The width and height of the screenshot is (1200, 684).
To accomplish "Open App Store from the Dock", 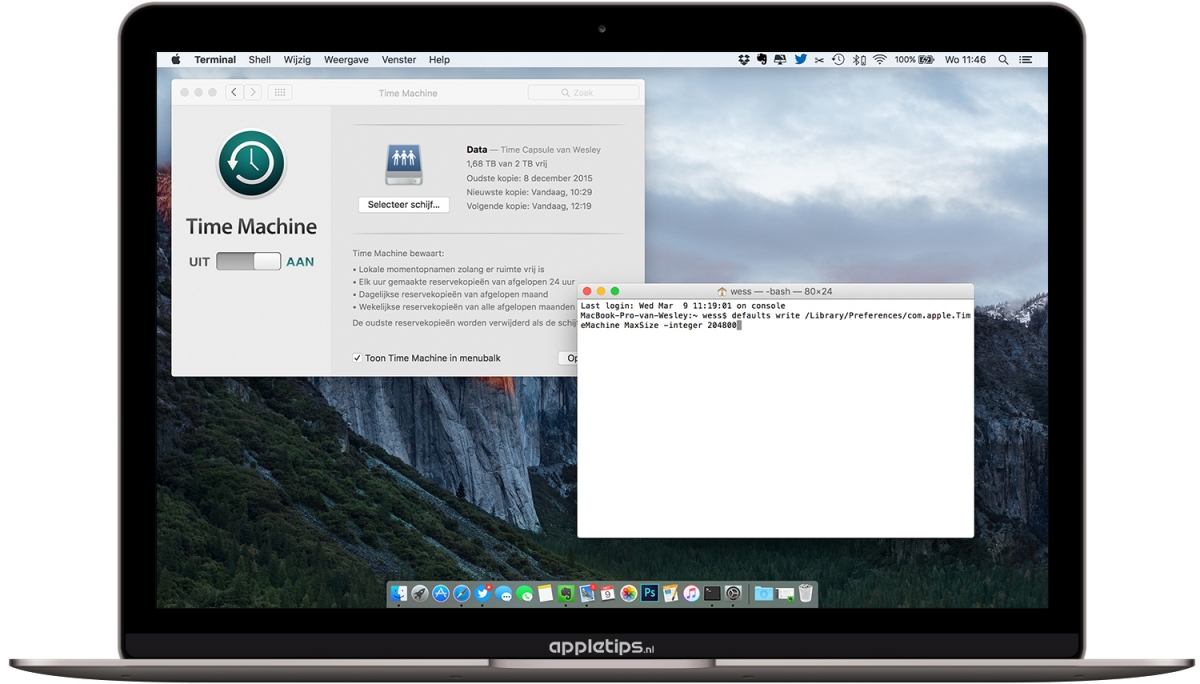I will click(440, 593).
